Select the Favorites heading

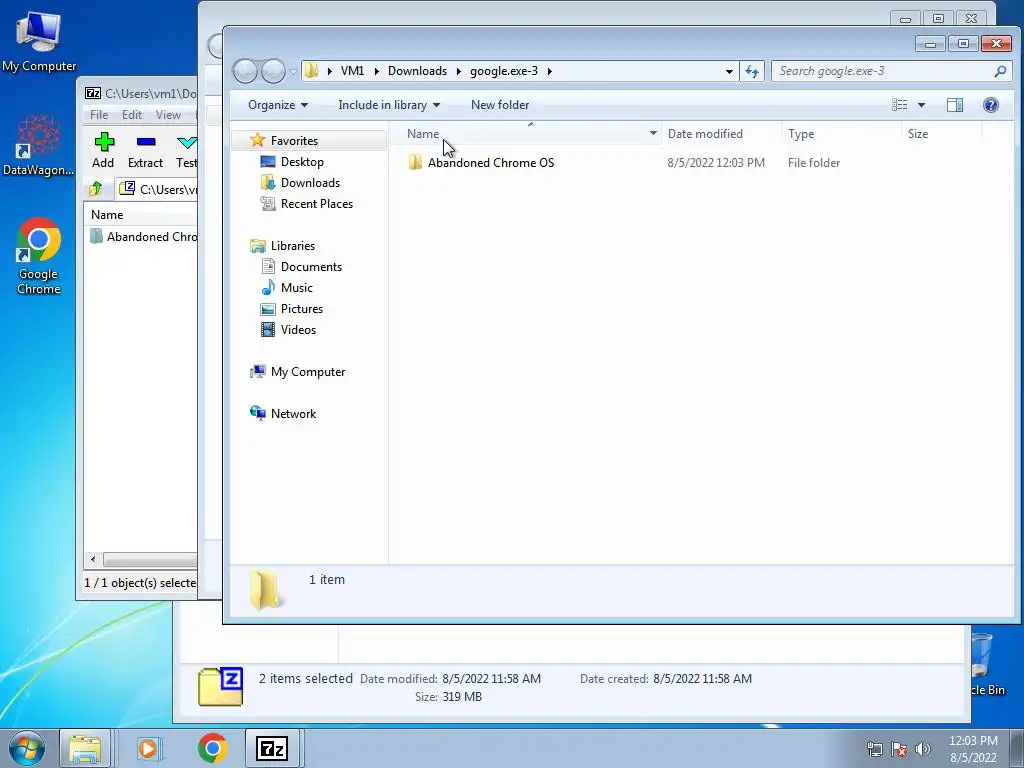tap(294, 140)
